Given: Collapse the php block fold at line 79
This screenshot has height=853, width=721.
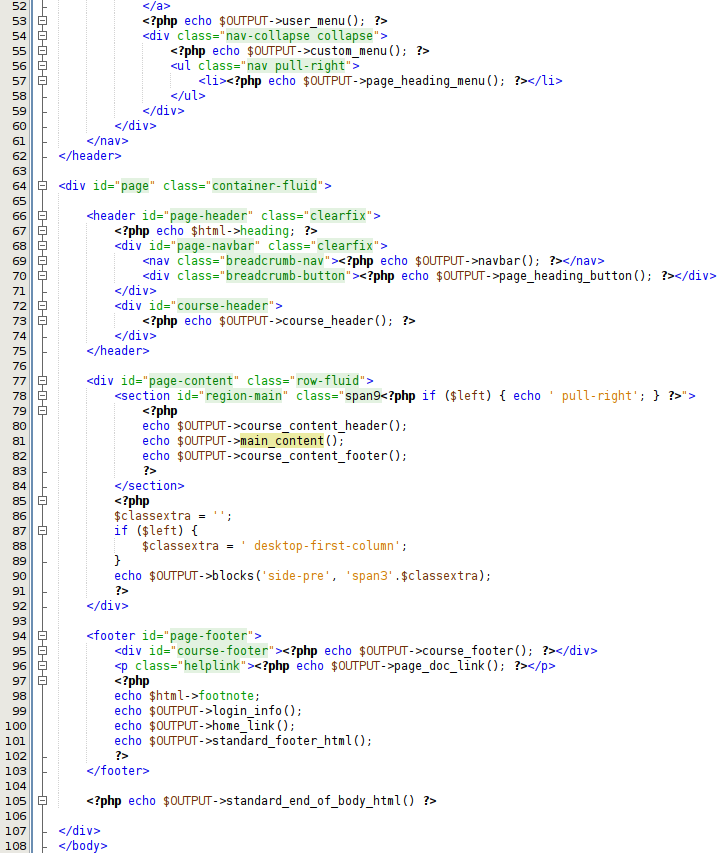Looking at the screenshot, I should 42,411.
